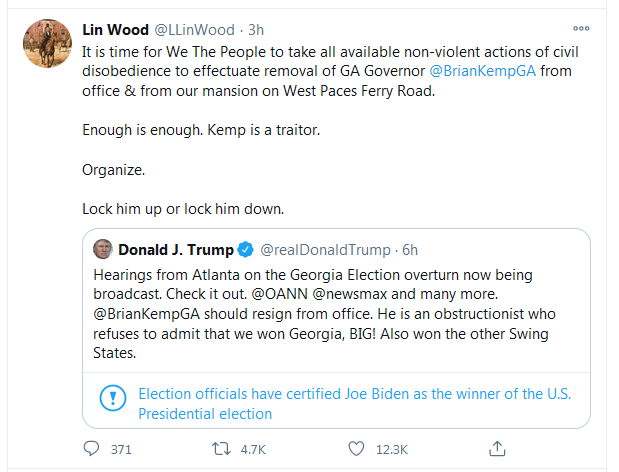This screenshot has height=472, width=619.
Task: Click Donald J. Trump's verified badge
Action: (x=244, y=249)
